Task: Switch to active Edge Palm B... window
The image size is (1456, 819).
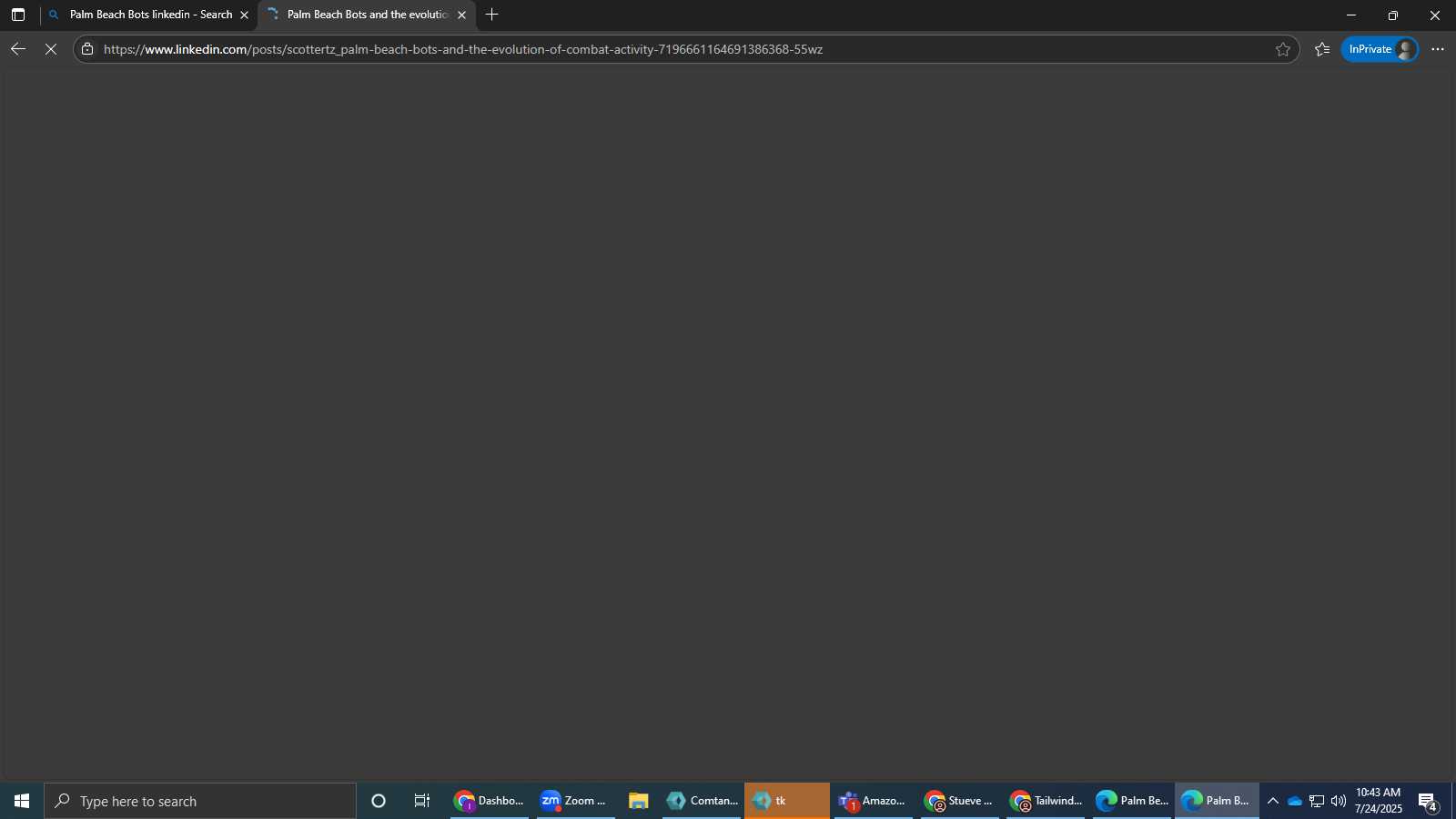Action: coord(1217,801)
